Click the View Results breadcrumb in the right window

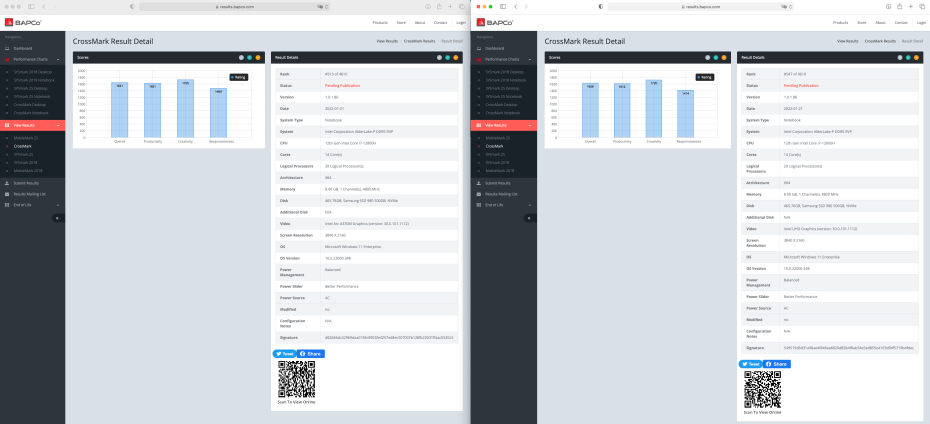tap(848, 42)
